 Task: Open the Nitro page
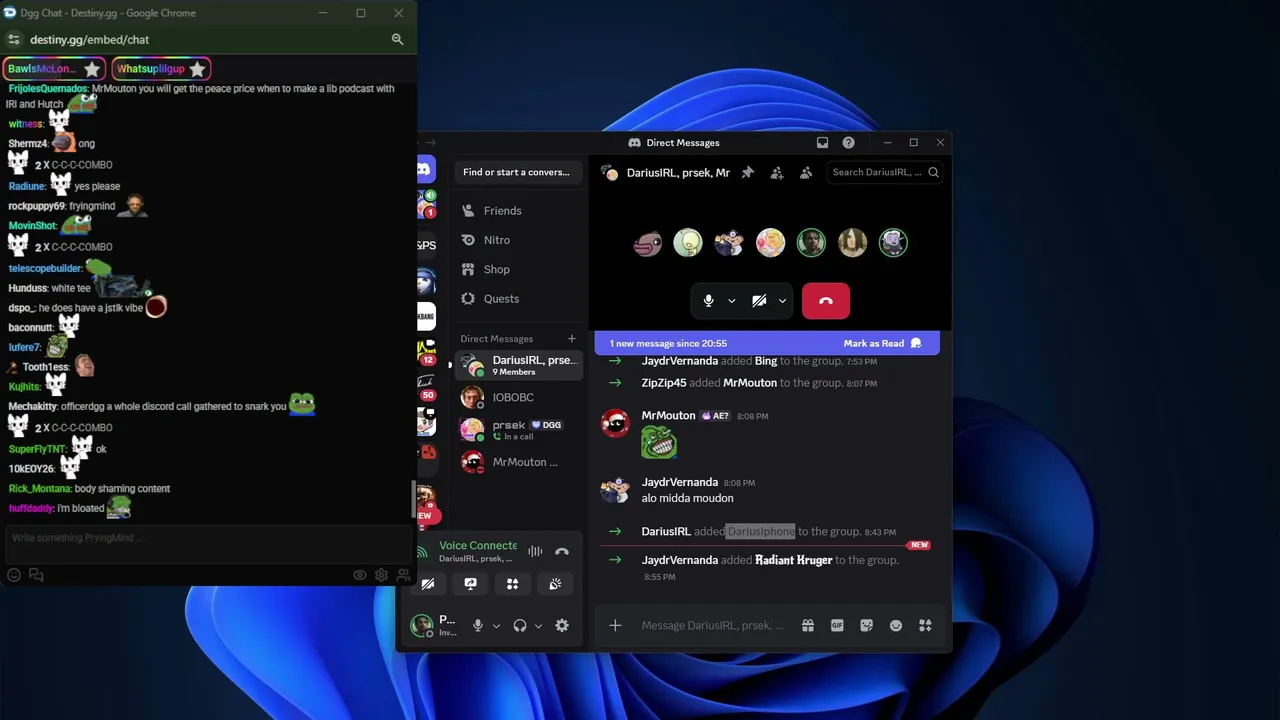coord(516,240)
